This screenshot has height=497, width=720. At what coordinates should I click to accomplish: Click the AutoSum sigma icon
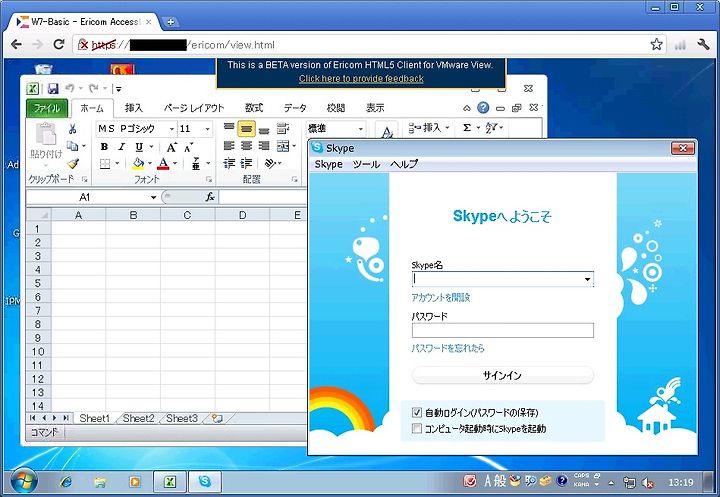coord(467,128)
